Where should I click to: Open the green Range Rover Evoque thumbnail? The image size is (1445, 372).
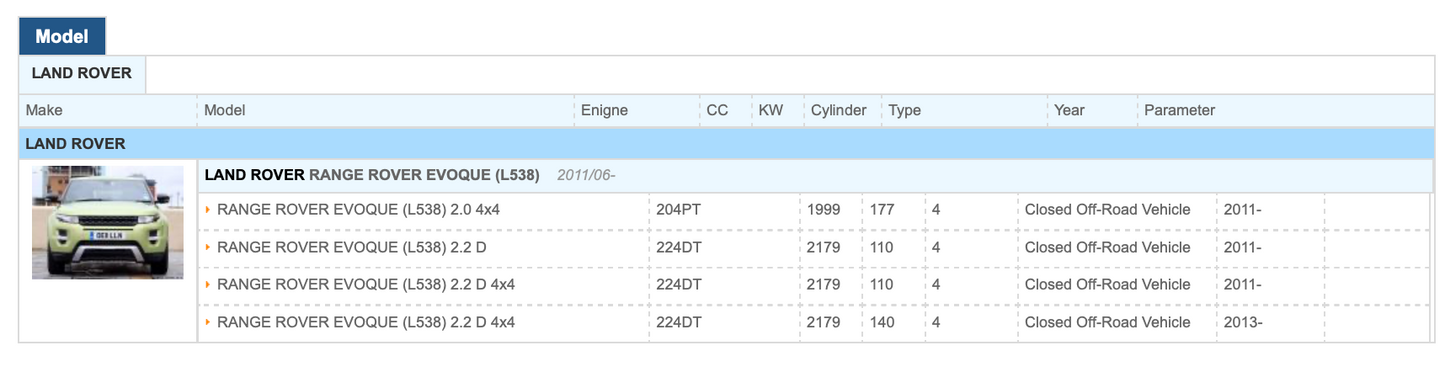[x=108, y=222]
